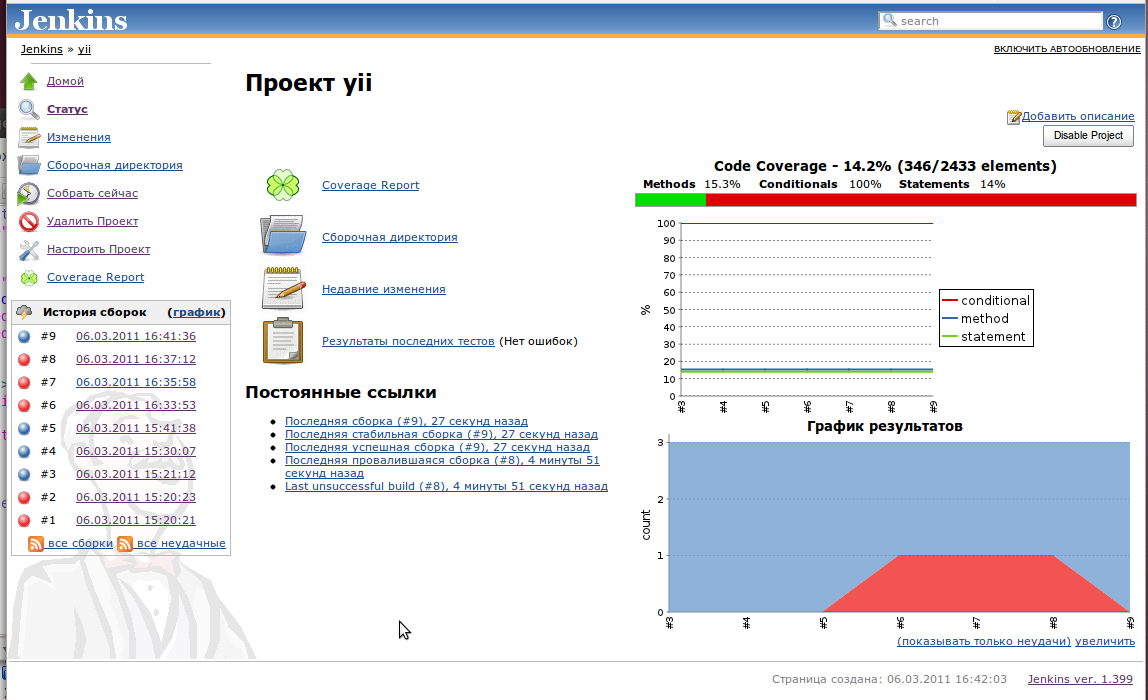Viewport: 1148px width, 700px height.
Task: Click the Jenkins breadcrumb link
Action: 42,49
